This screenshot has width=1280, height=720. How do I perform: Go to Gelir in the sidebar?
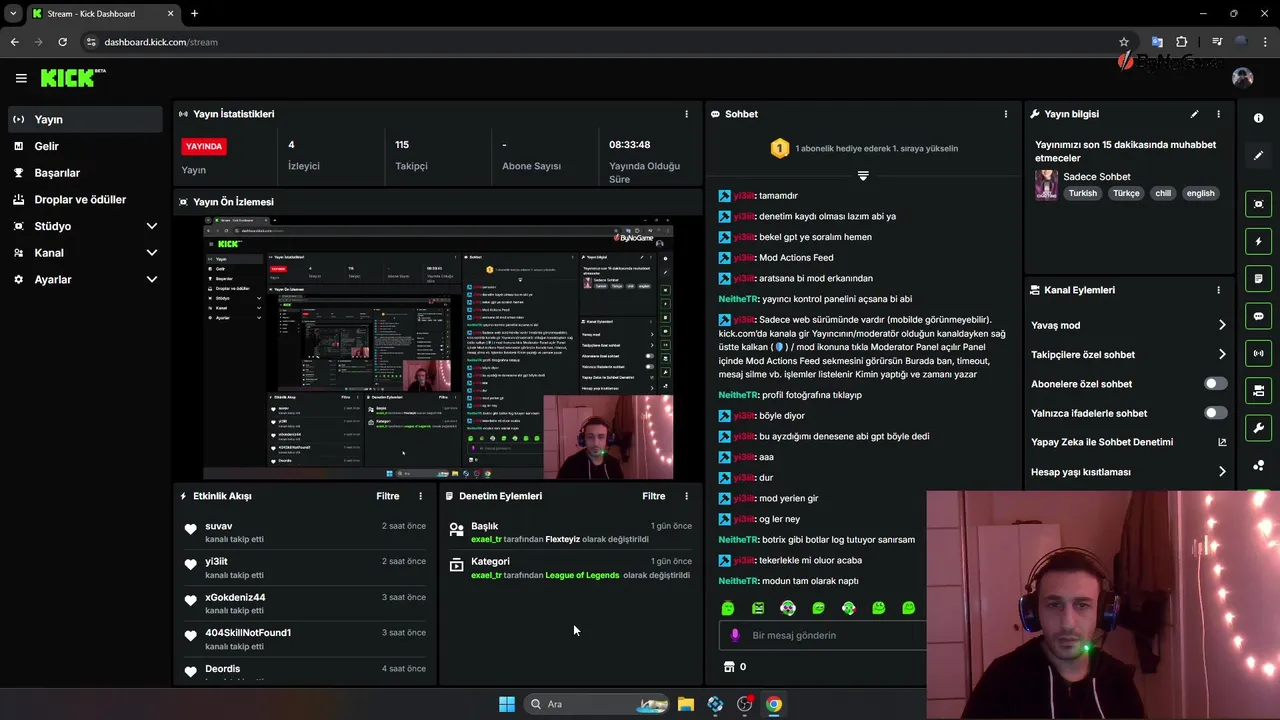point(84,146)
